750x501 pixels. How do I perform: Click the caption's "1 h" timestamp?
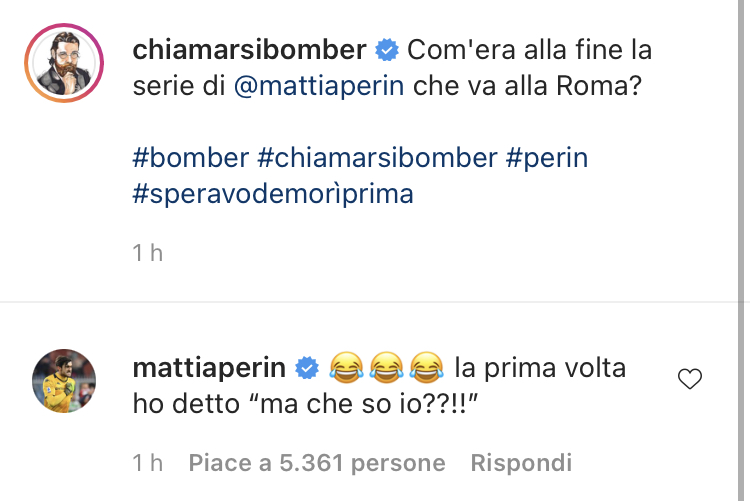(x=147, y=253)
